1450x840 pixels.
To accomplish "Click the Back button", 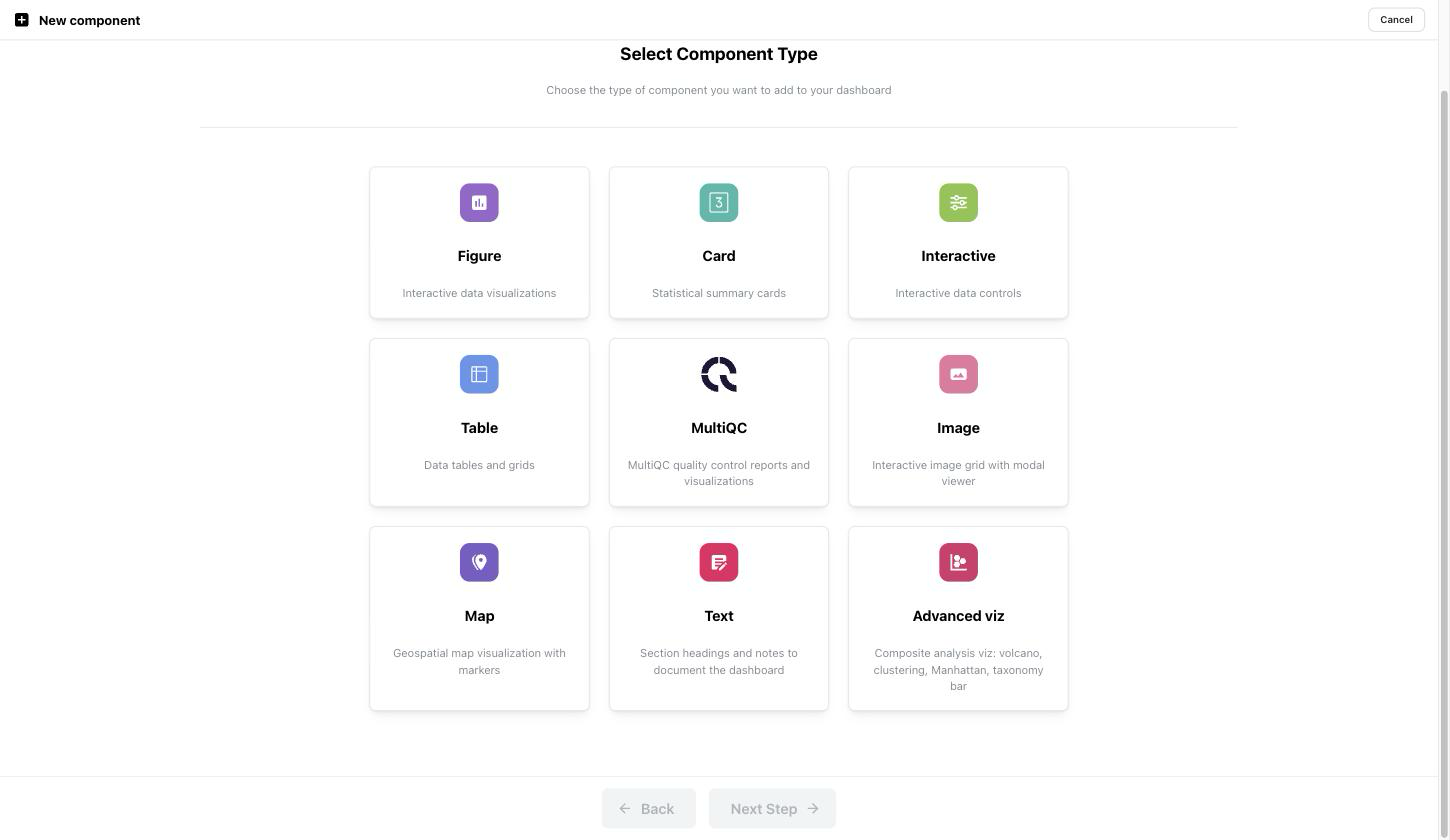I will [648, 809].
